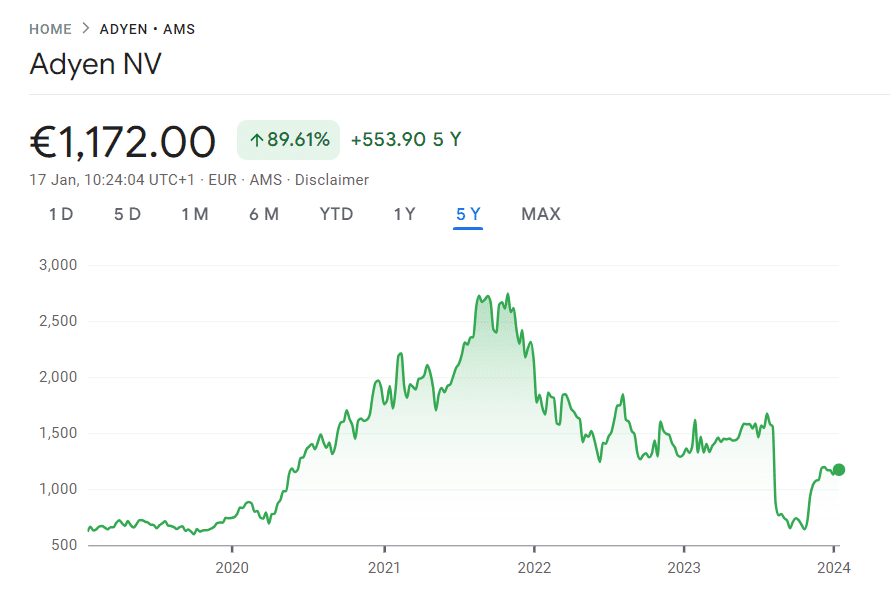Select the 1 Y range tab
This screenshot has width=890, height=597.
click(x=404, y=214)
